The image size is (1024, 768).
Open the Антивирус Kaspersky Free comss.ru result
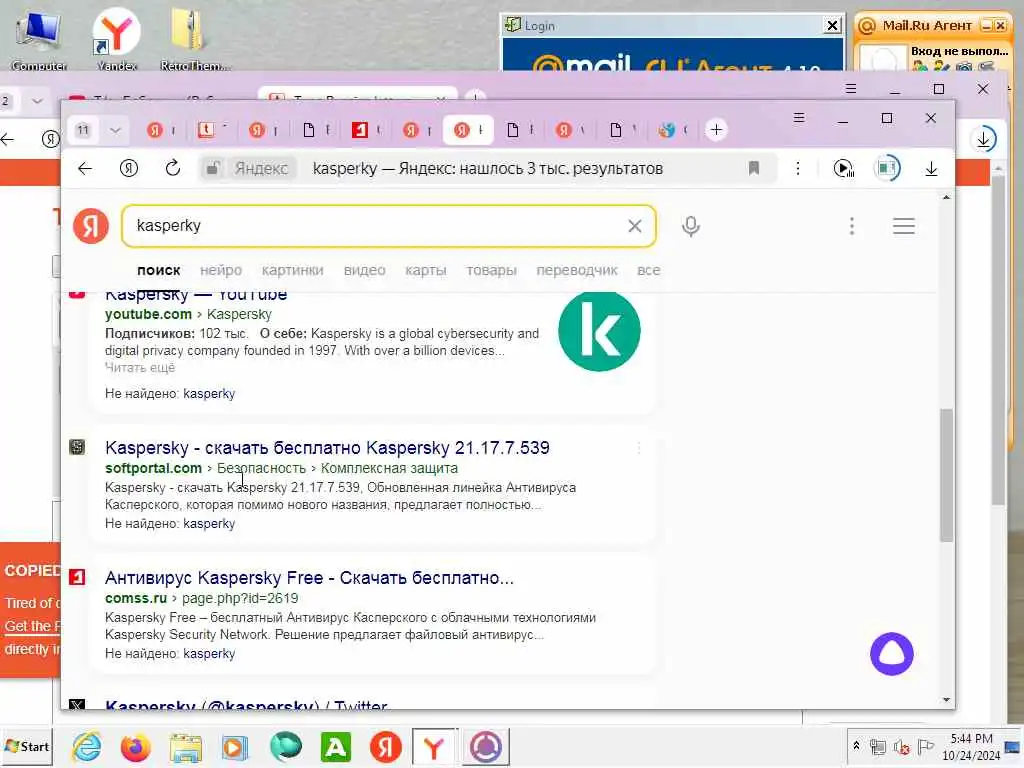click(x=310, y=578)
